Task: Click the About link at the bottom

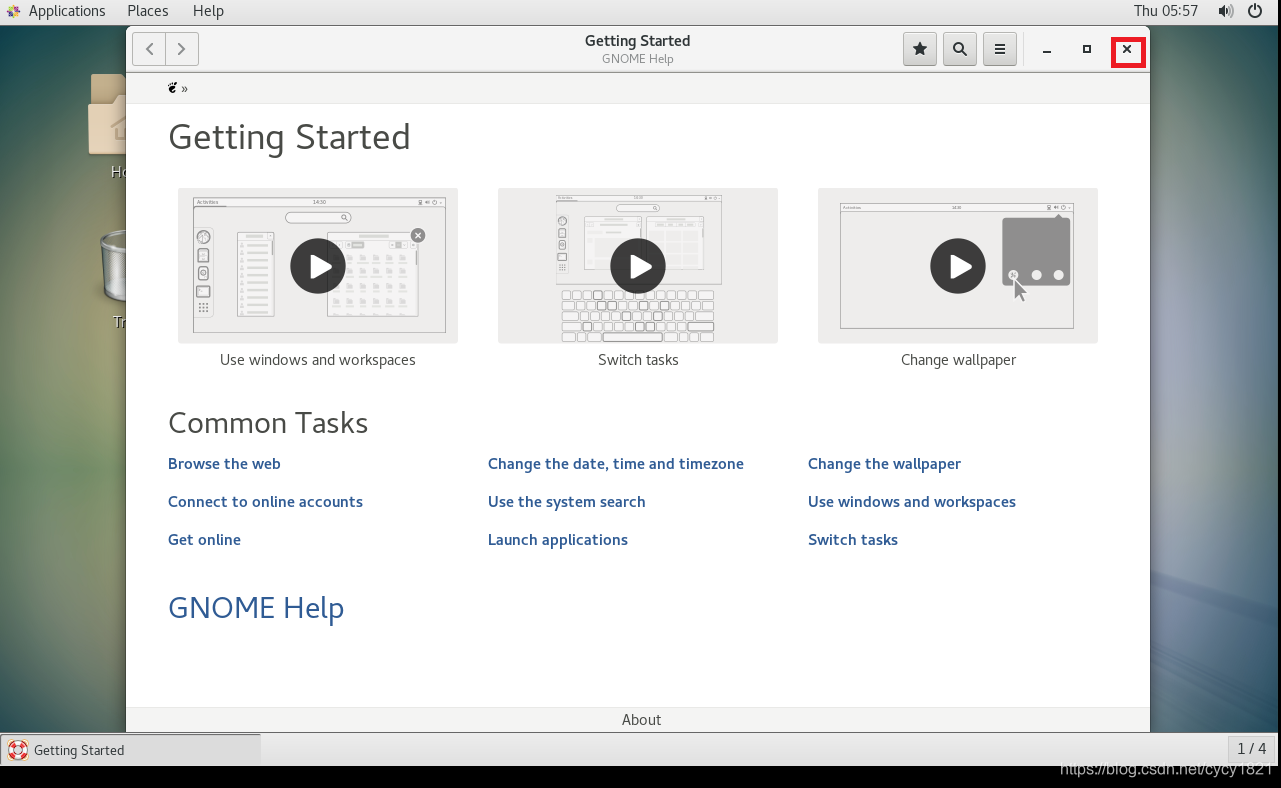Action: 641,720
